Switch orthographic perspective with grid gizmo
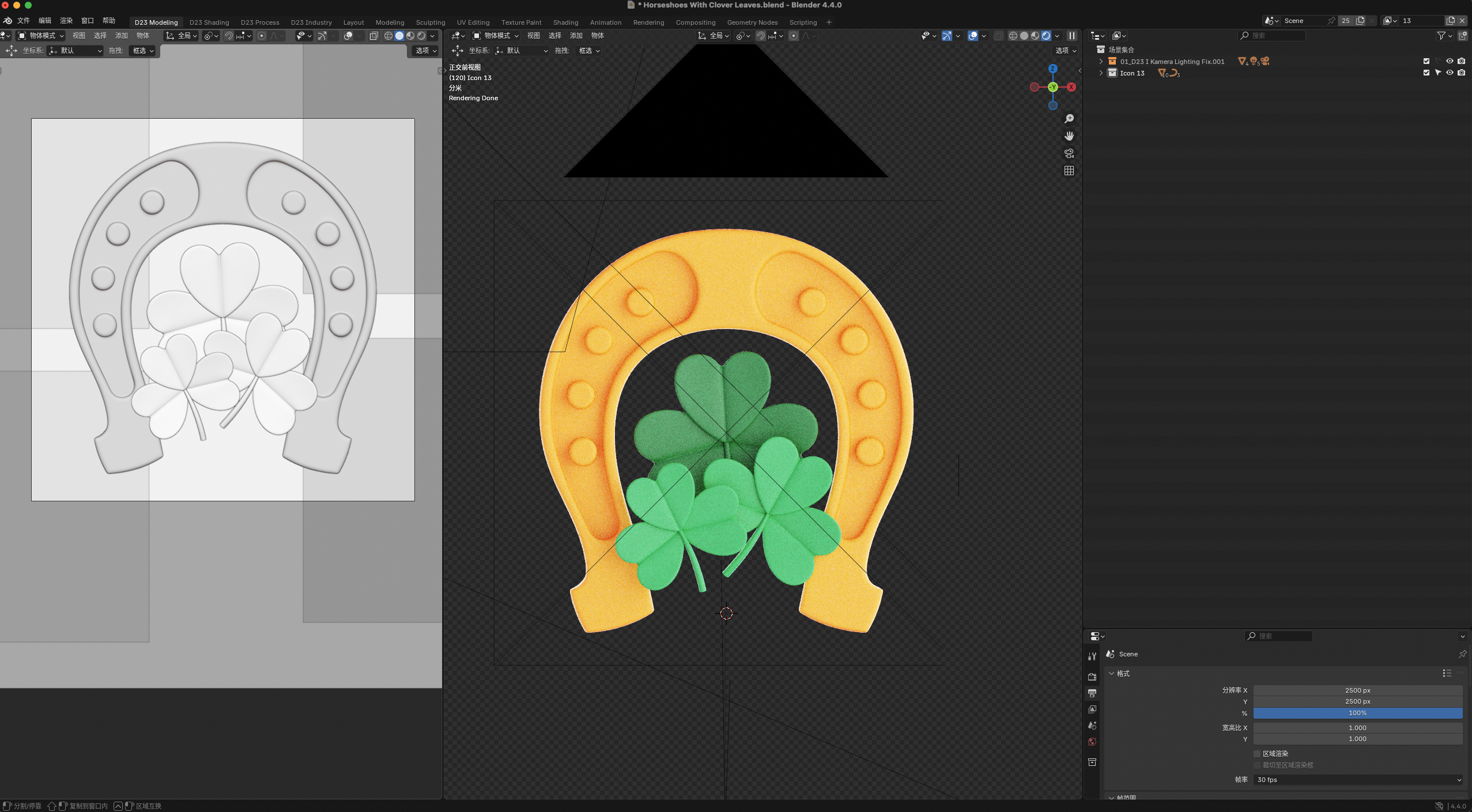 (x=1069, y=171)
